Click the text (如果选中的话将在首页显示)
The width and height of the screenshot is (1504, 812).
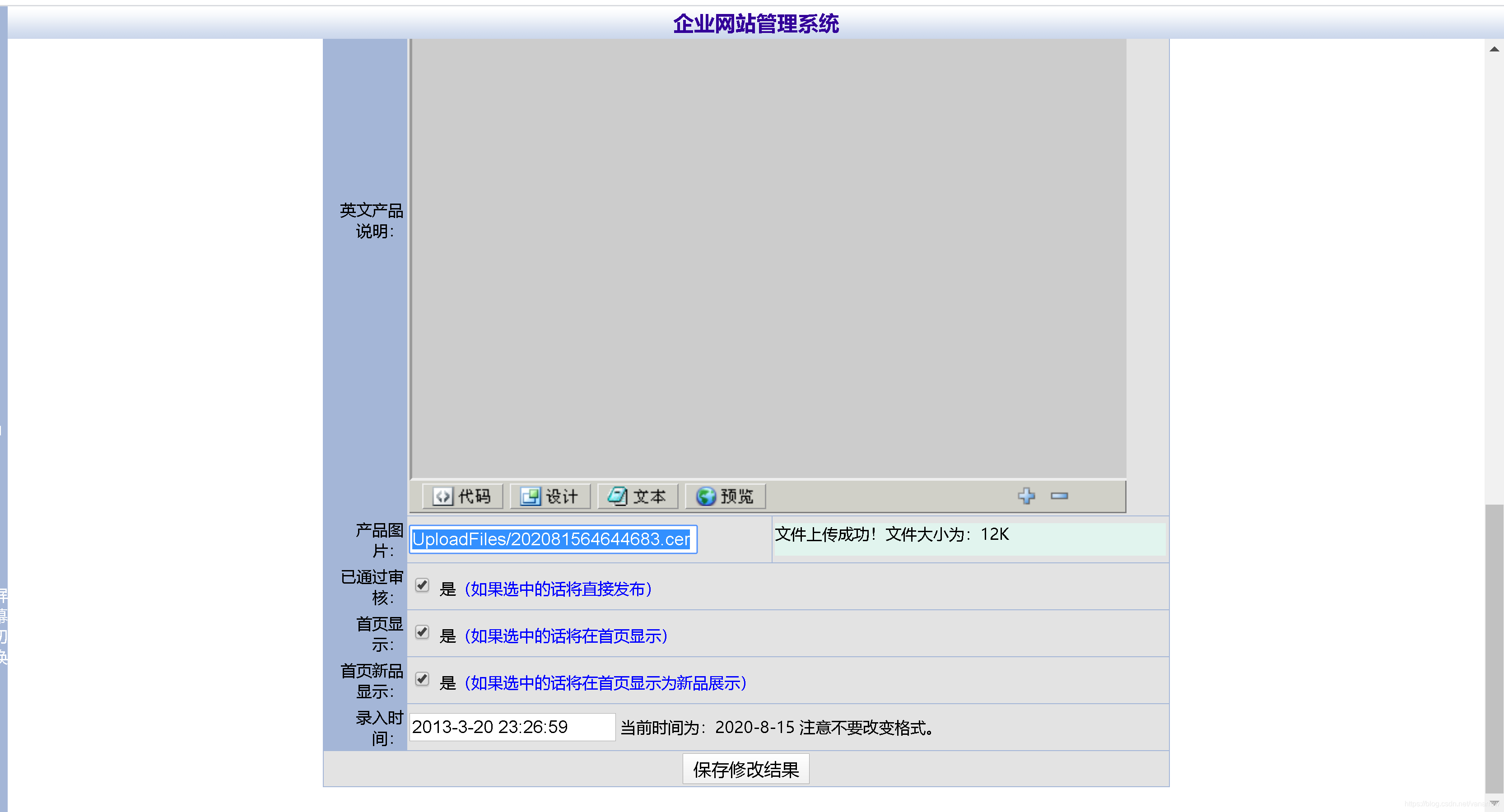click(x=565, y=636)
